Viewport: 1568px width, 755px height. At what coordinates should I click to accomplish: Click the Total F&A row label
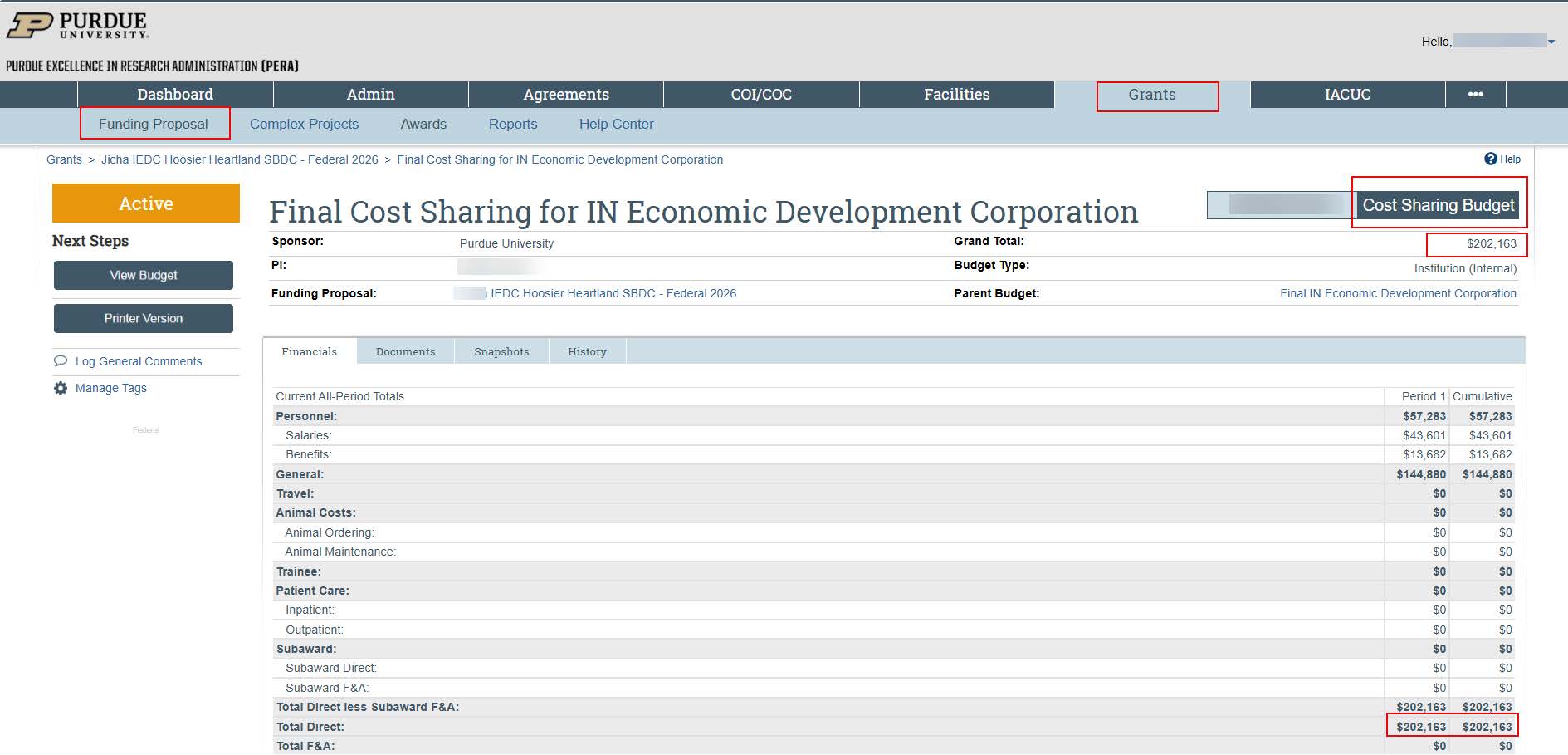click(305, 746)
